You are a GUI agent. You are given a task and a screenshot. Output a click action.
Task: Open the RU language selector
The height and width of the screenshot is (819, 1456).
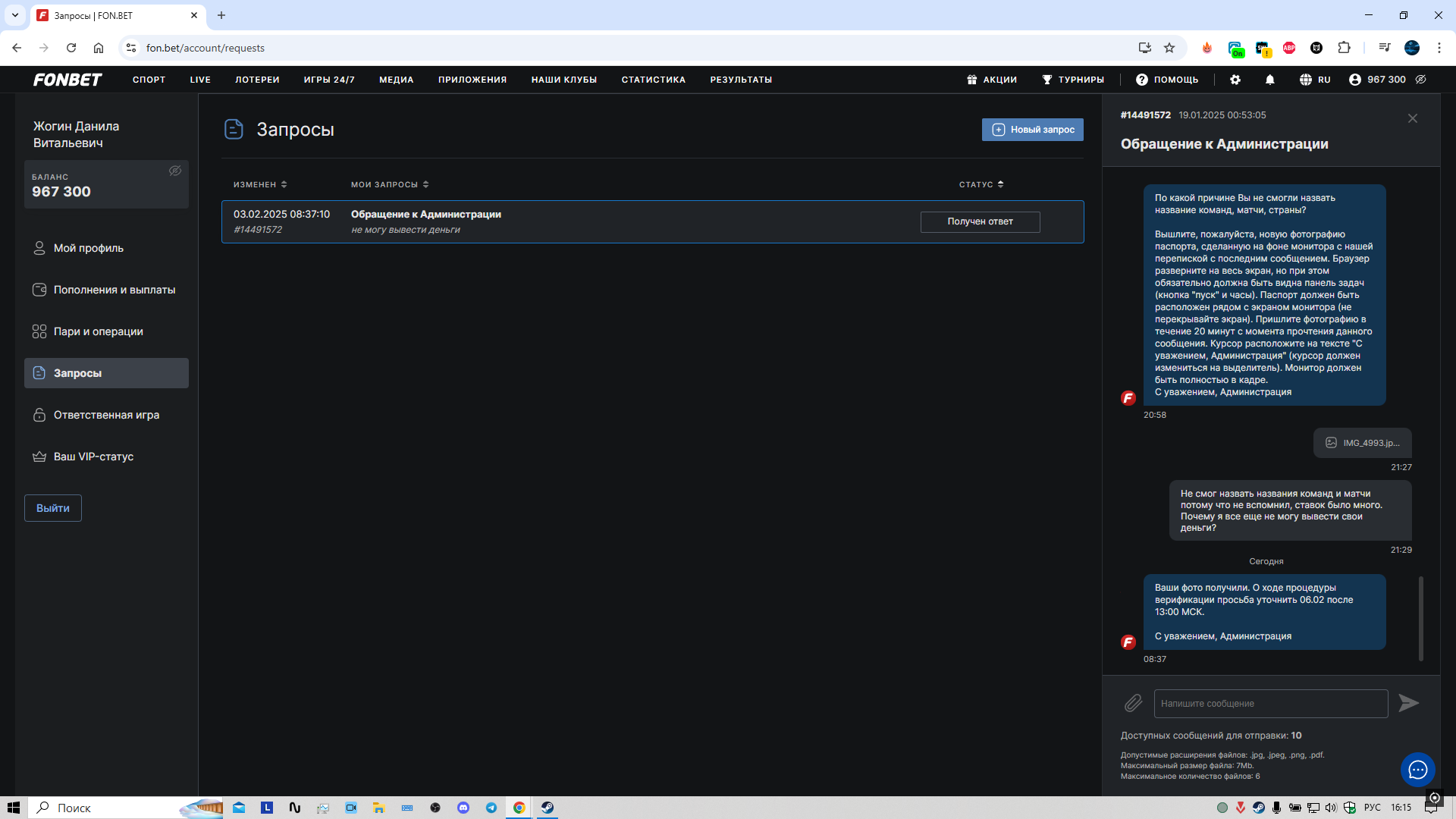pos(1315,80)
